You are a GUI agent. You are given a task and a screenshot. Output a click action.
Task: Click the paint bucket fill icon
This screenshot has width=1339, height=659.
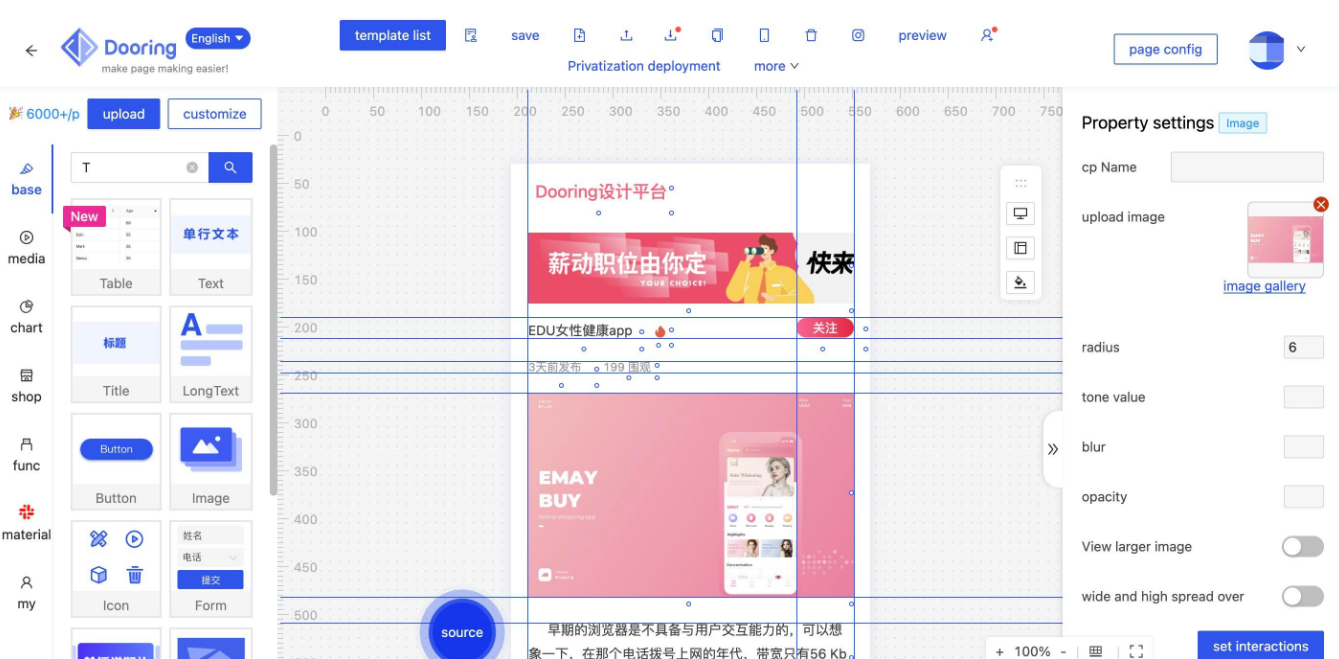(x=1021, y=282)
